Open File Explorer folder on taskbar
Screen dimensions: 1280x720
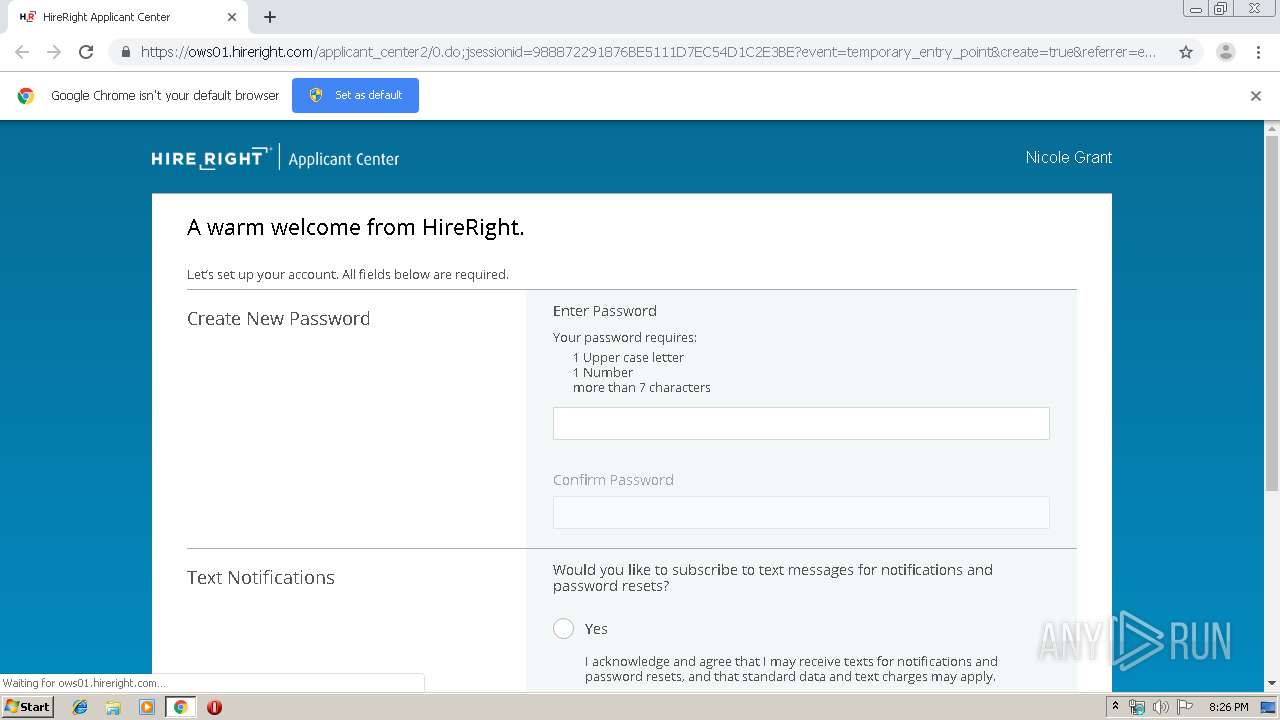[113, 707]
